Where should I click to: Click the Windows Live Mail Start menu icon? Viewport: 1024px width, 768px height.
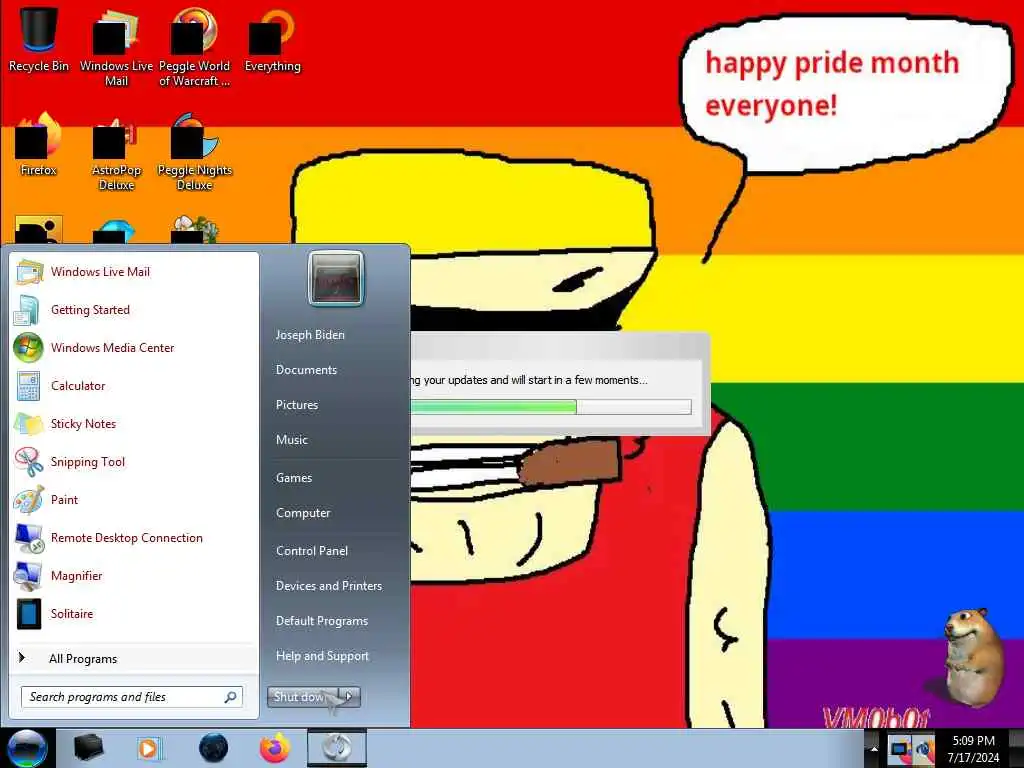(x=29, y=272)
